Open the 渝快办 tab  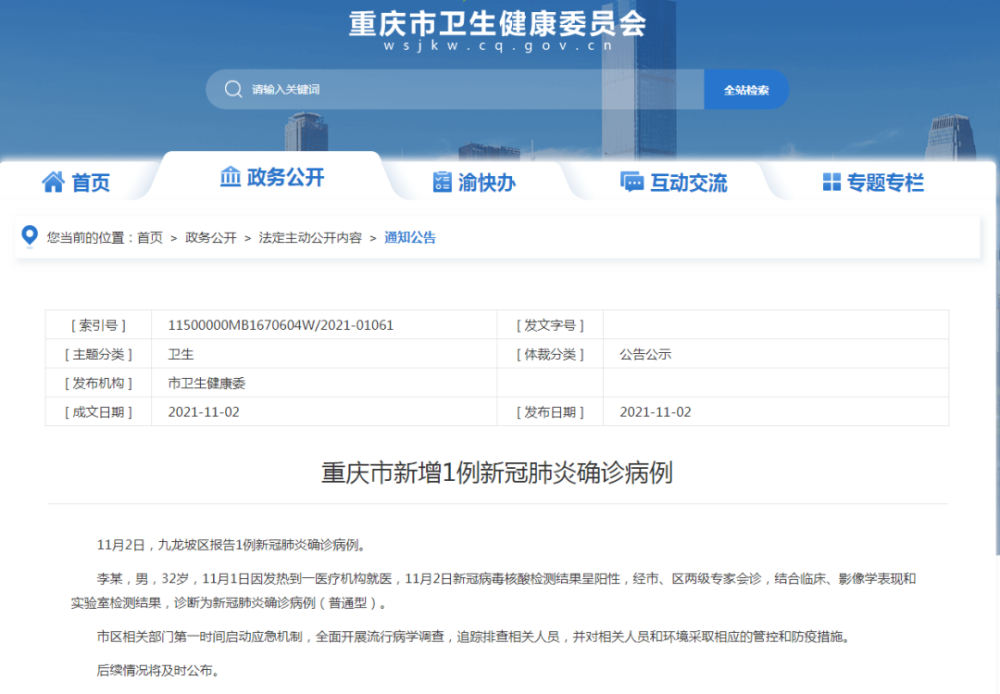[474, 182]
